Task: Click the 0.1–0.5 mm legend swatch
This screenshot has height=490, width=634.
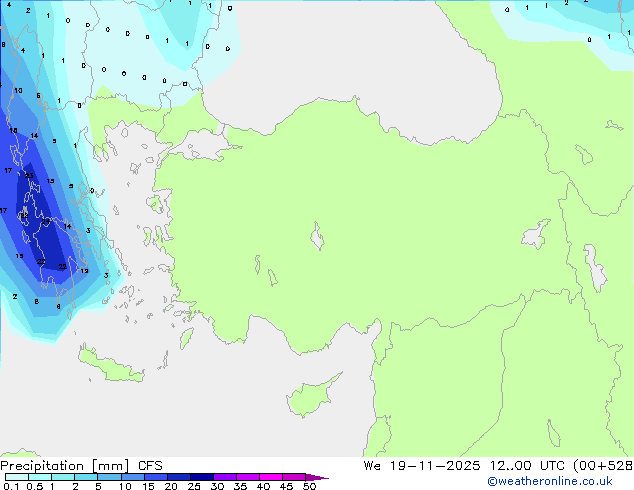Action: tap(17, 477)
